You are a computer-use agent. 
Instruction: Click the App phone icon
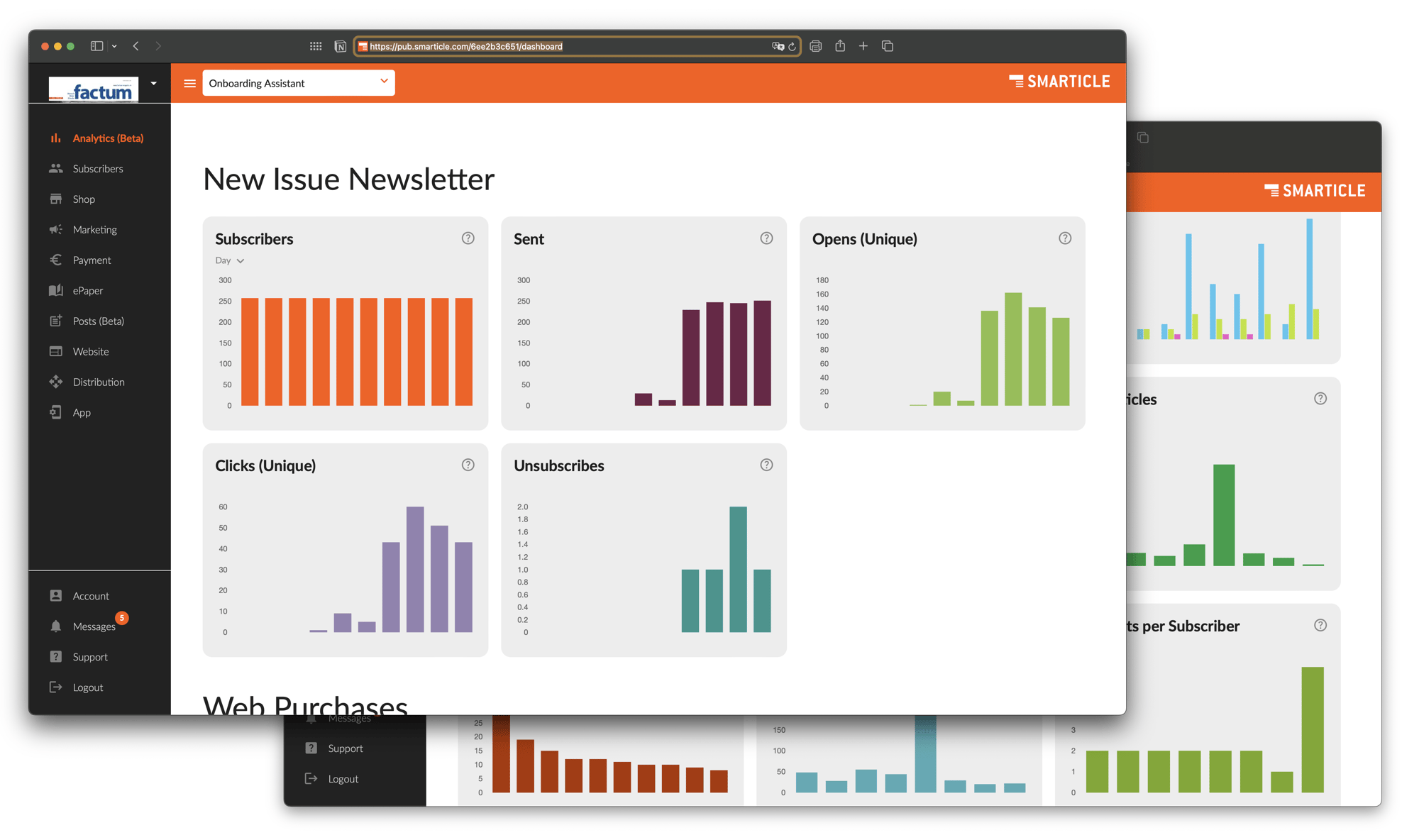coord(55,412)
